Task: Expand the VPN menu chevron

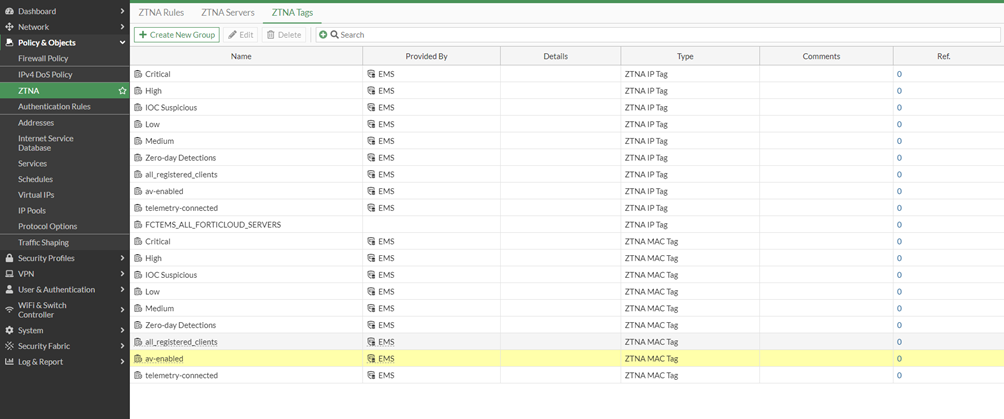Action: (122, 274)
